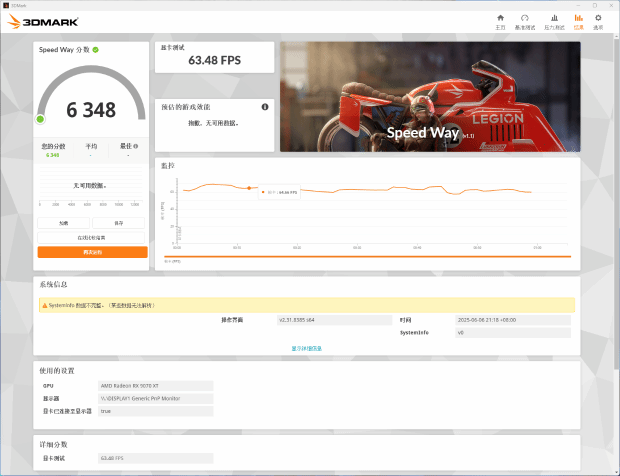
Task: Click the version field v2.31.8385 s64
Action: [335, 320]
